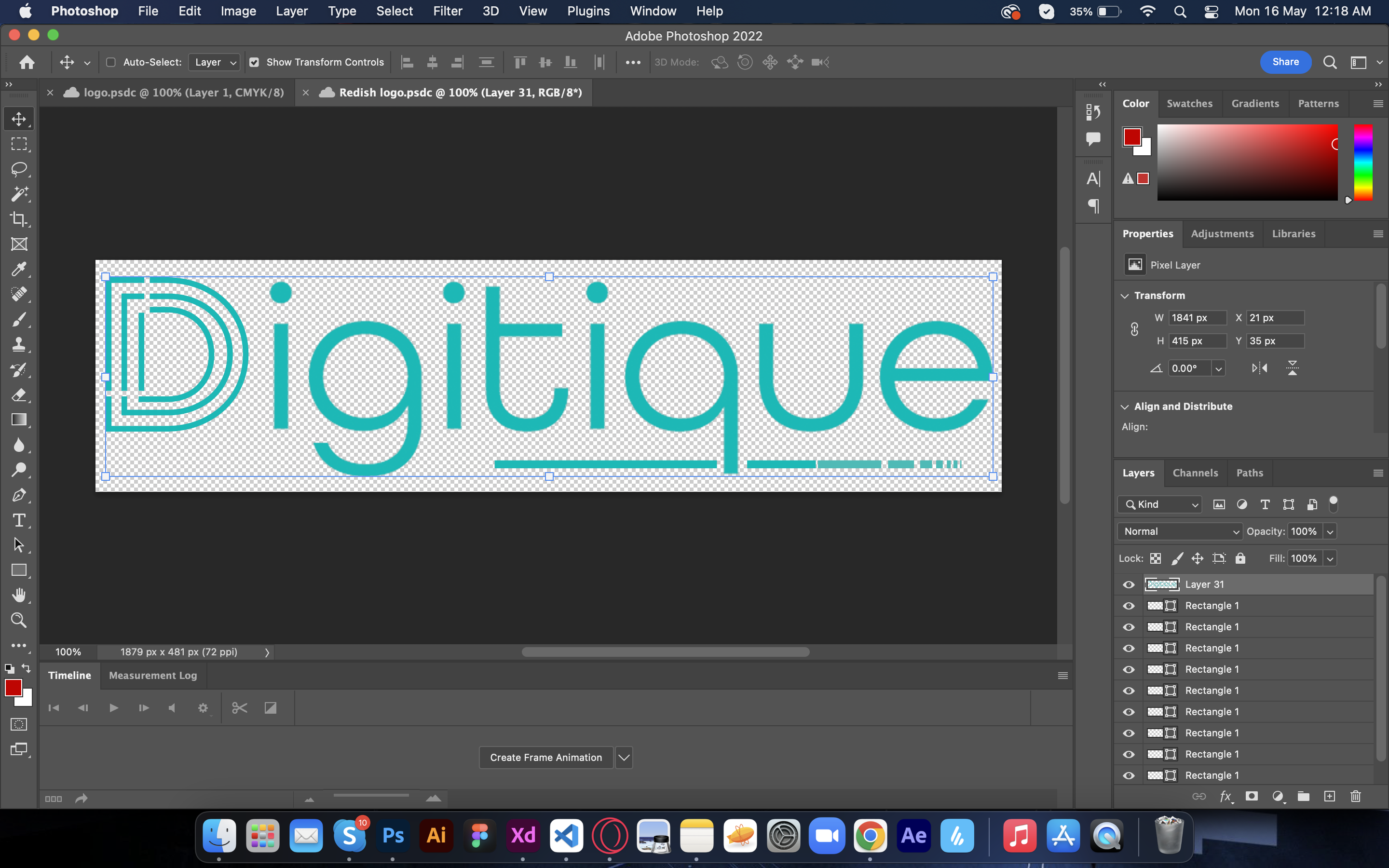
Task: Add layer mask icon
Action: point(1251,796)
